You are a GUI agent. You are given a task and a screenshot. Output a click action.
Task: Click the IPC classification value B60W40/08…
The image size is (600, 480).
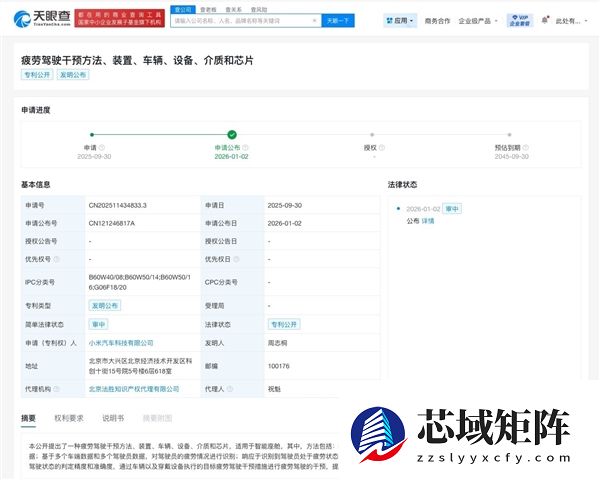[x=140, y=282]
